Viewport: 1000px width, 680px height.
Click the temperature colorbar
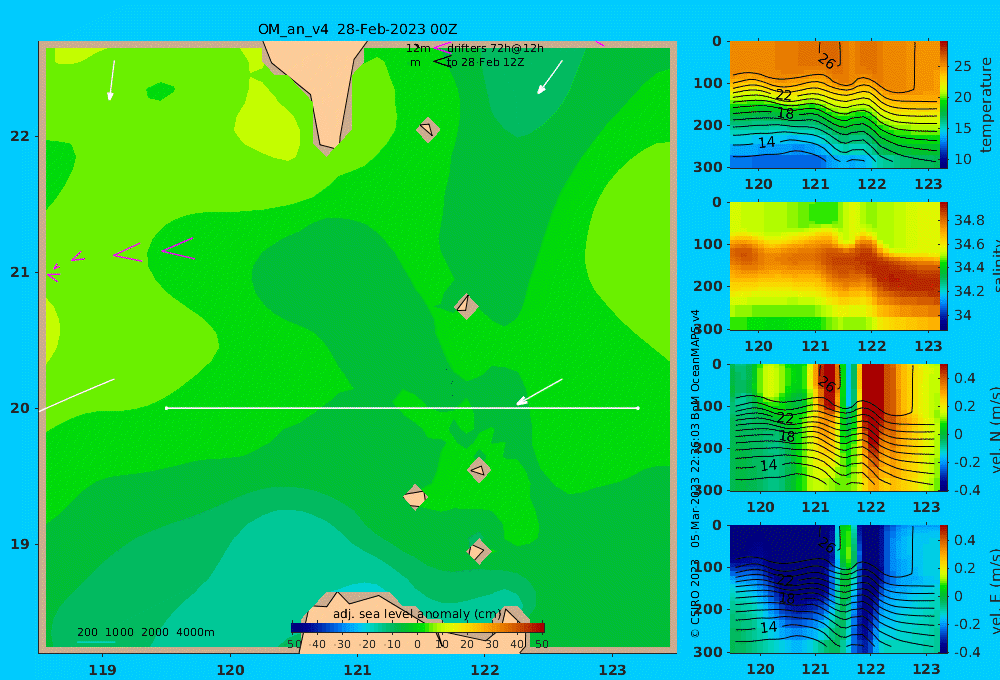(944, 105)
